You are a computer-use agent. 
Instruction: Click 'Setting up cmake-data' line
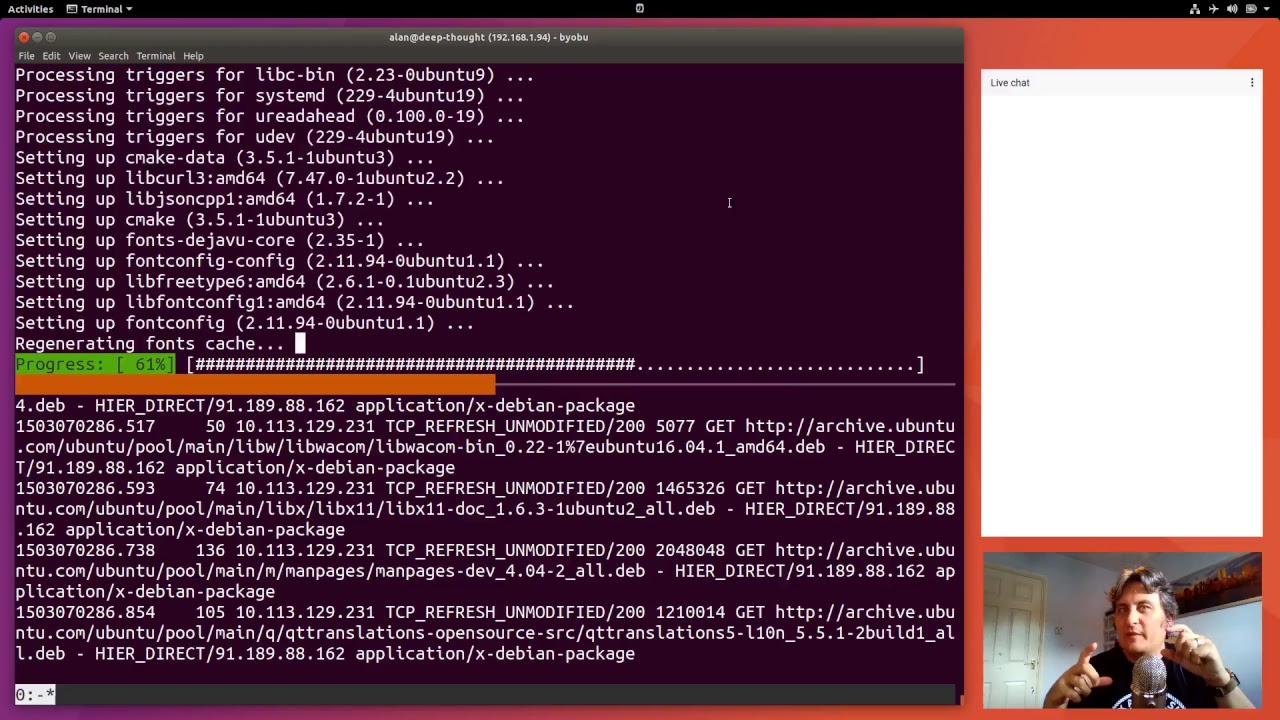(x=225, y=158)
